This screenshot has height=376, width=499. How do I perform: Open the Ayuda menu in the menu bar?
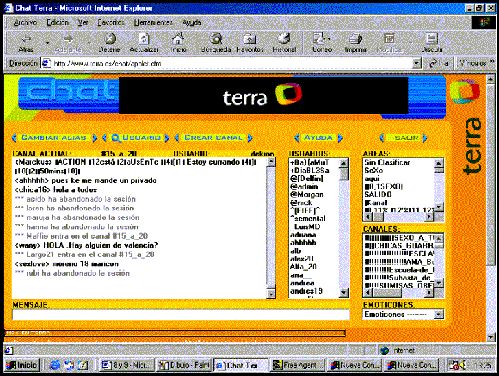point(192,23)
